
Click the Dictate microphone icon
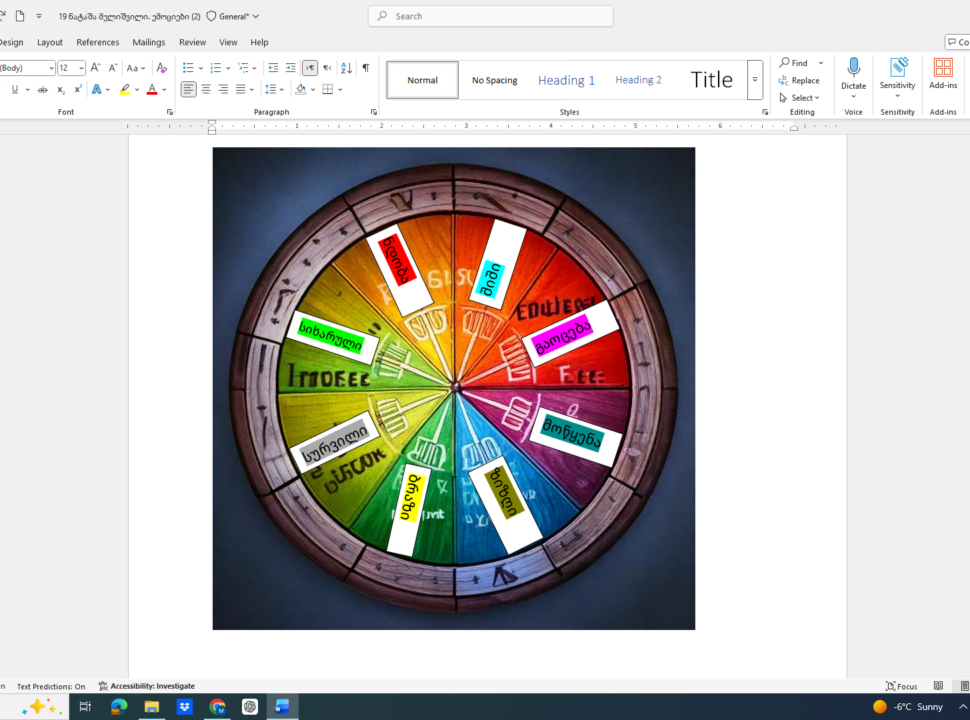[853, 68]
